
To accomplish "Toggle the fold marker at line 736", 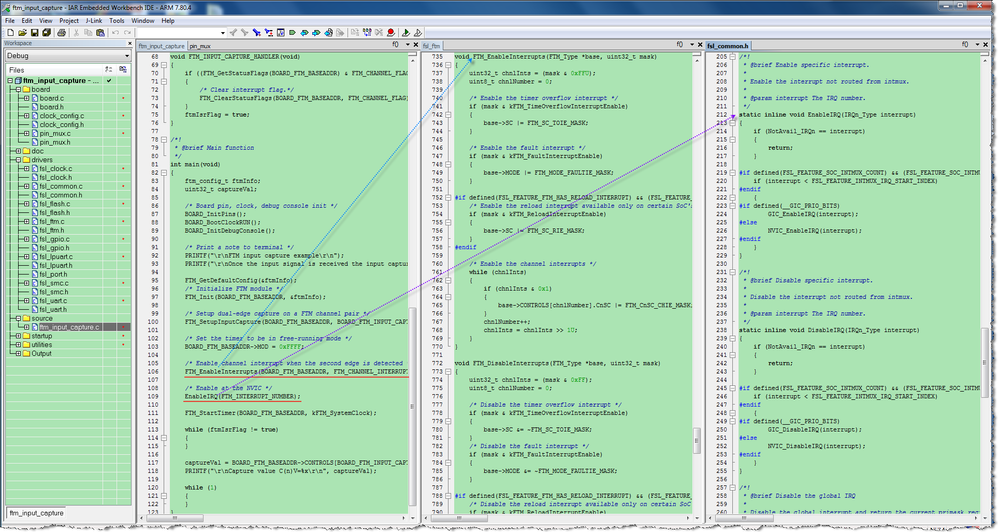I will 449,65.
